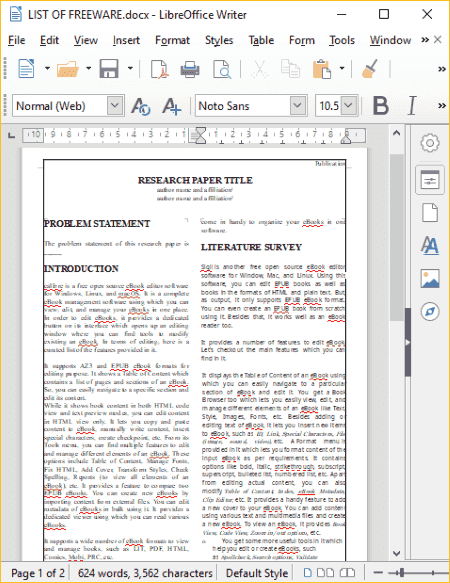This screenshot has height=583, width=450.
Task: Open the Properties sidebar deck
Action: (x=430, y=180)
